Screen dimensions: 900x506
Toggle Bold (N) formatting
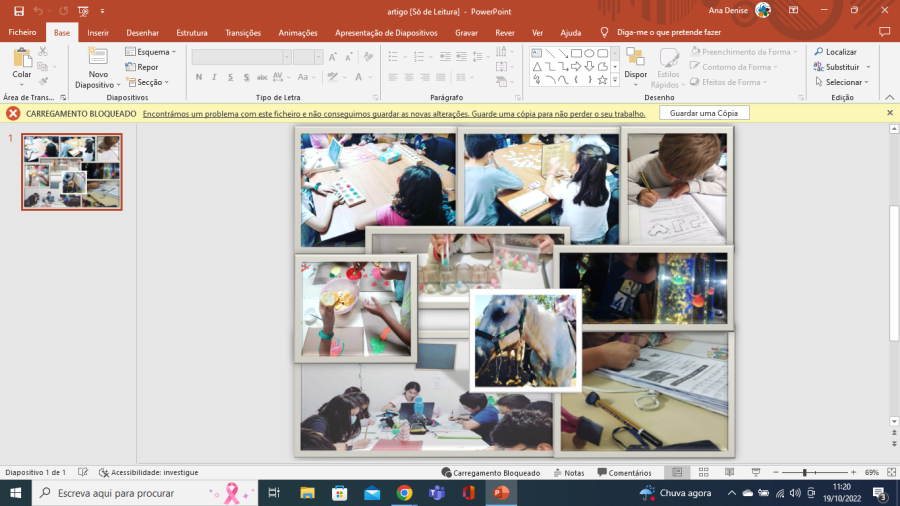pyautogui.click(x=199, y=77)
